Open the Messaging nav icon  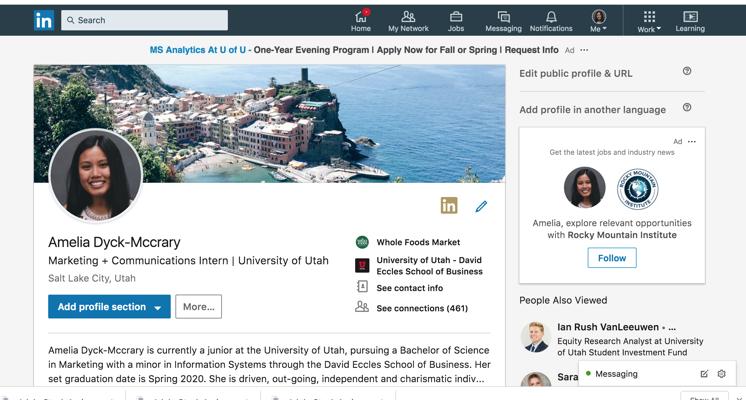click(x=504, y=19)
